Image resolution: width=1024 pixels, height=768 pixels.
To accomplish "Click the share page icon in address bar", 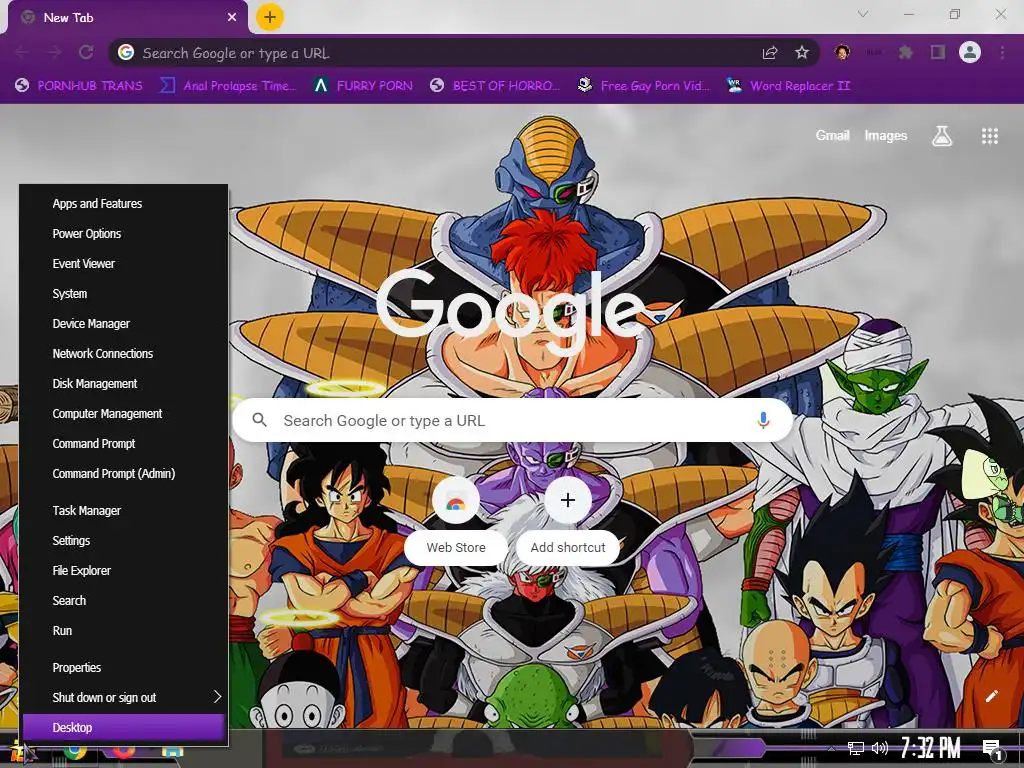I will 770,53.
